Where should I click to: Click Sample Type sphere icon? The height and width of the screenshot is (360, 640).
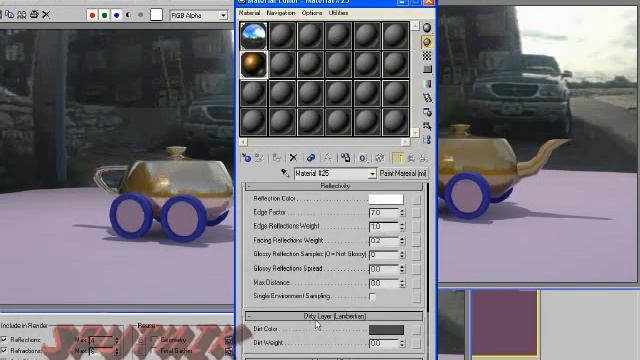pos(427,28)
